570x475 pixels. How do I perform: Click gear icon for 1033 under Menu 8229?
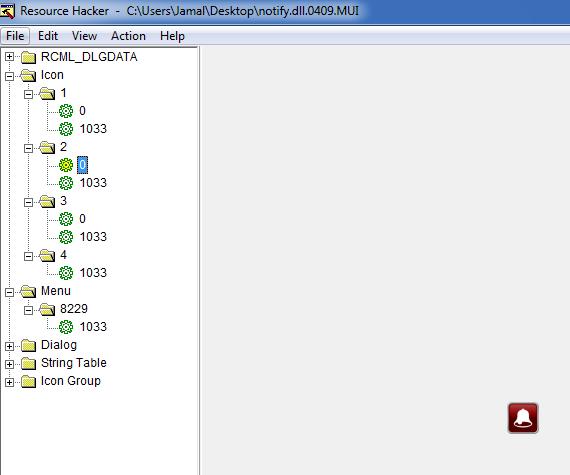[66, 327]
